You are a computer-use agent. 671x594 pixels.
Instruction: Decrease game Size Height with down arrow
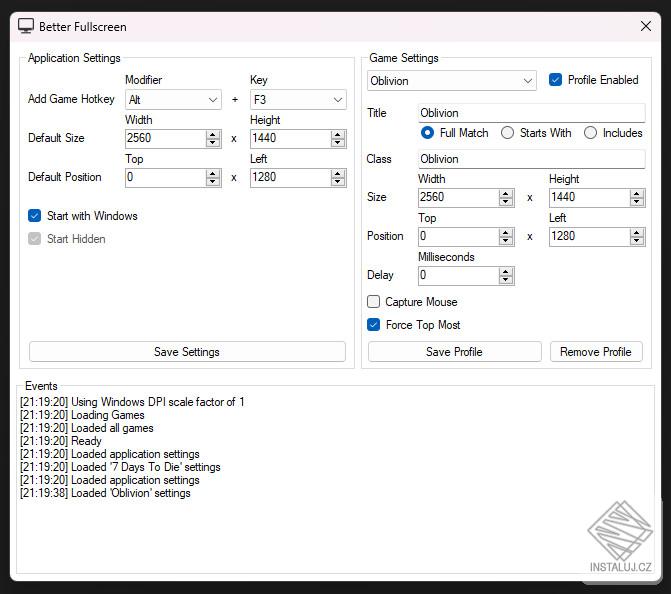tap(637, 202)
